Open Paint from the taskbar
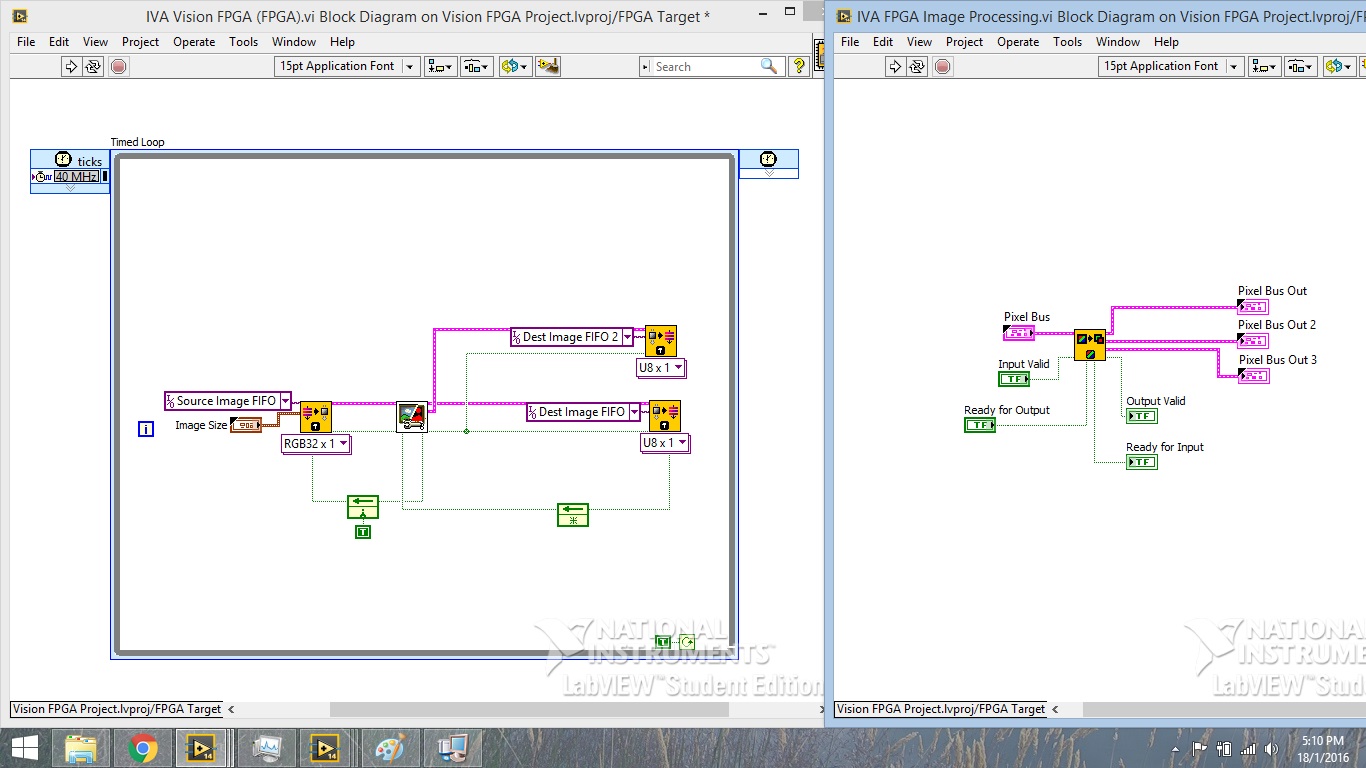 click(x=388, y=748)
